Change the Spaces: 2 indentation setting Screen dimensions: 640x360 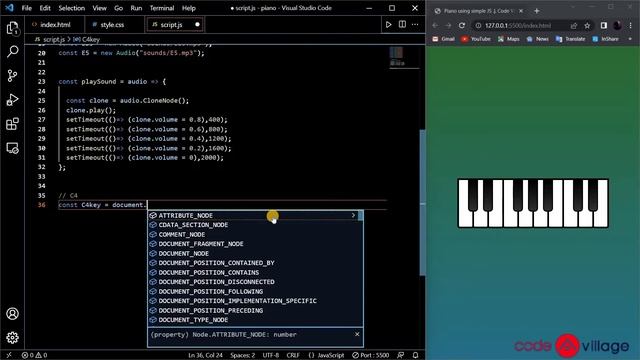(x=242, y=355)
